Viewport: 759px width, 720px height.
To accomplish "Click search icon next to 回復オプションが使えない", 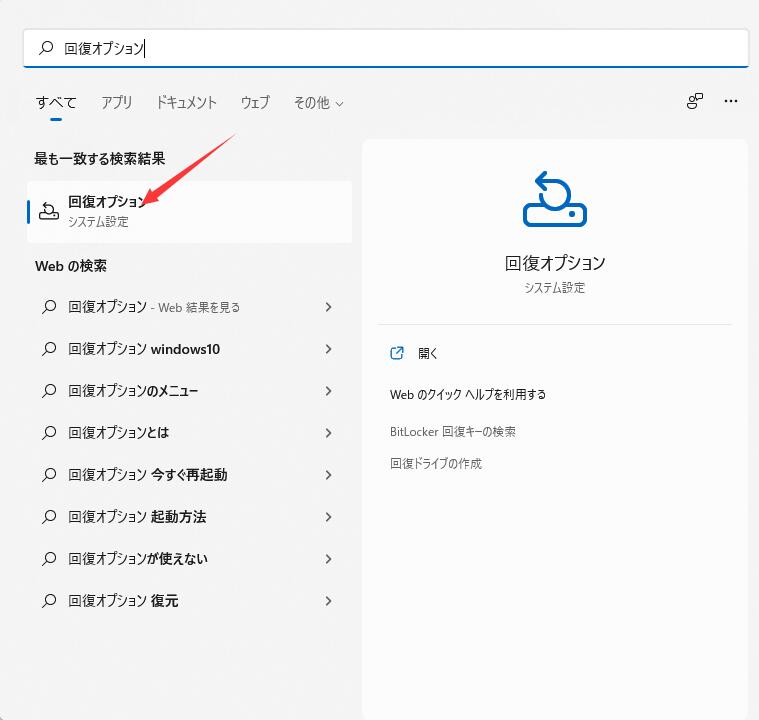I will (49, 559).
